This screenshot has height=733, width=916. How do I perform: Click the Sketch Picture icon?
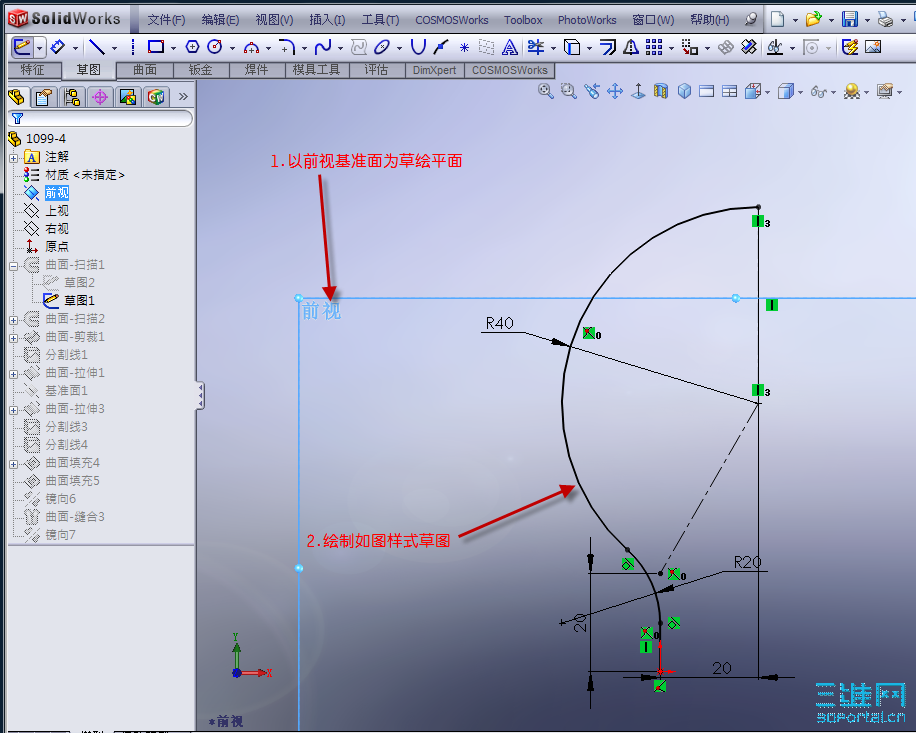pos(873,47)
